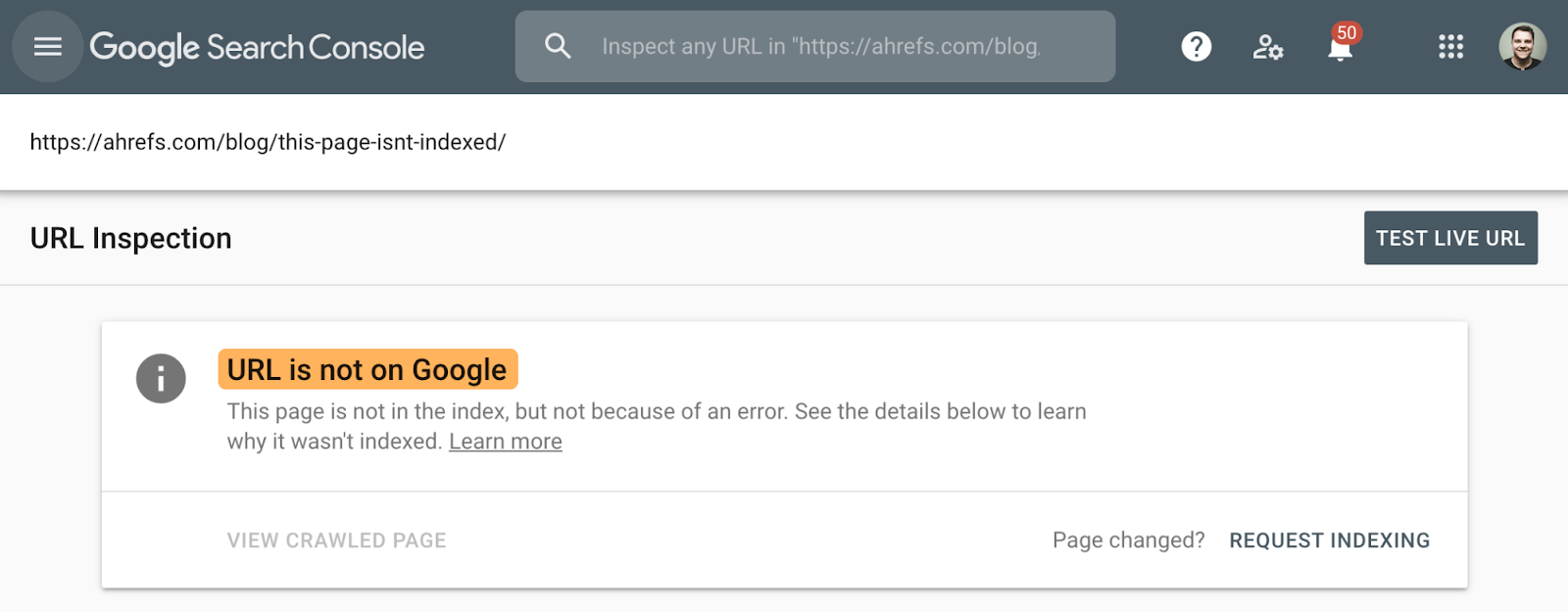Image resolution: width=1568 pixels, height=612 pixels.
Task: Click the "Page changed?" label
Action: click(x=1128, y=541)
